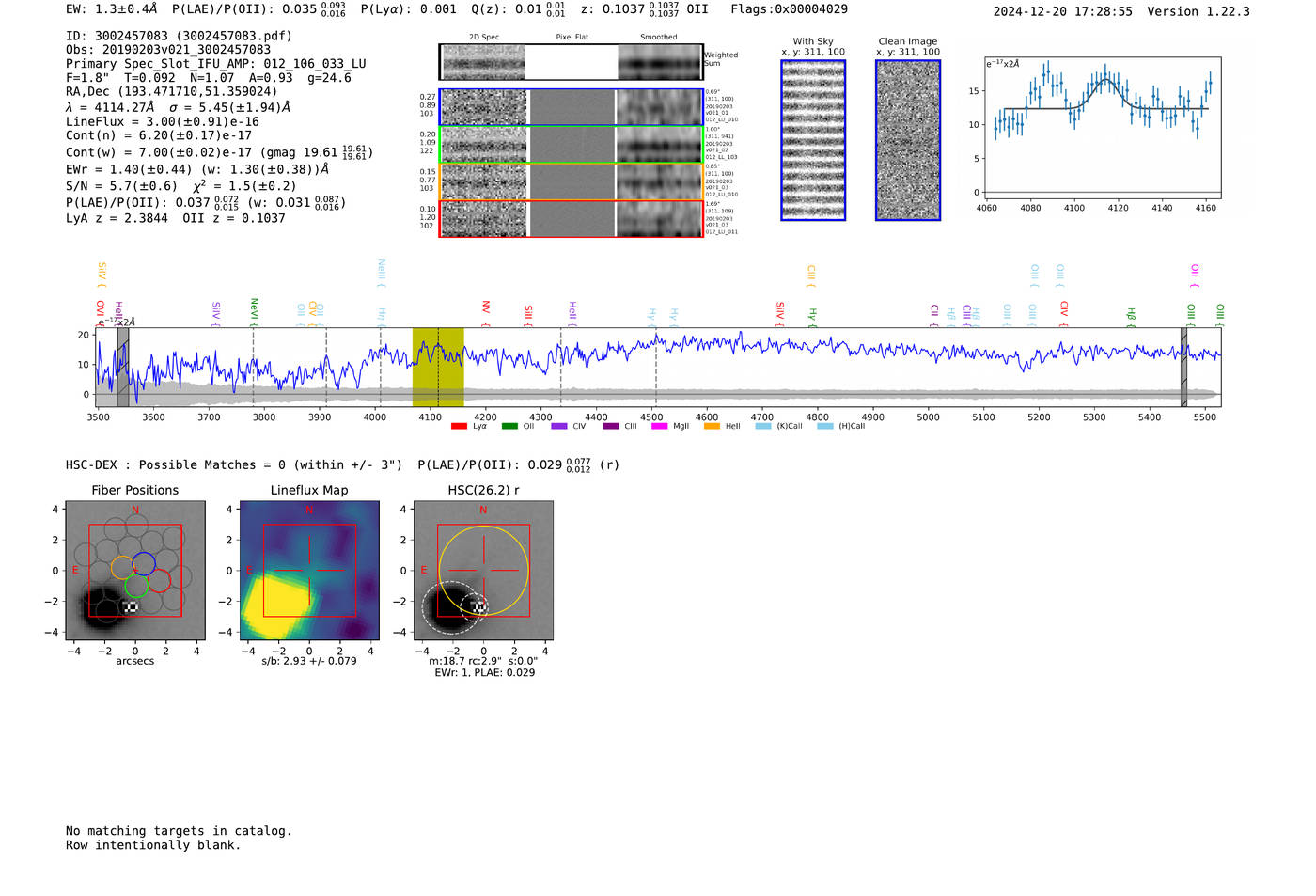Screen dimensions: 1316x896
Task: Click 'No matching targets in catalog.' text
Action: pos(179,831)
